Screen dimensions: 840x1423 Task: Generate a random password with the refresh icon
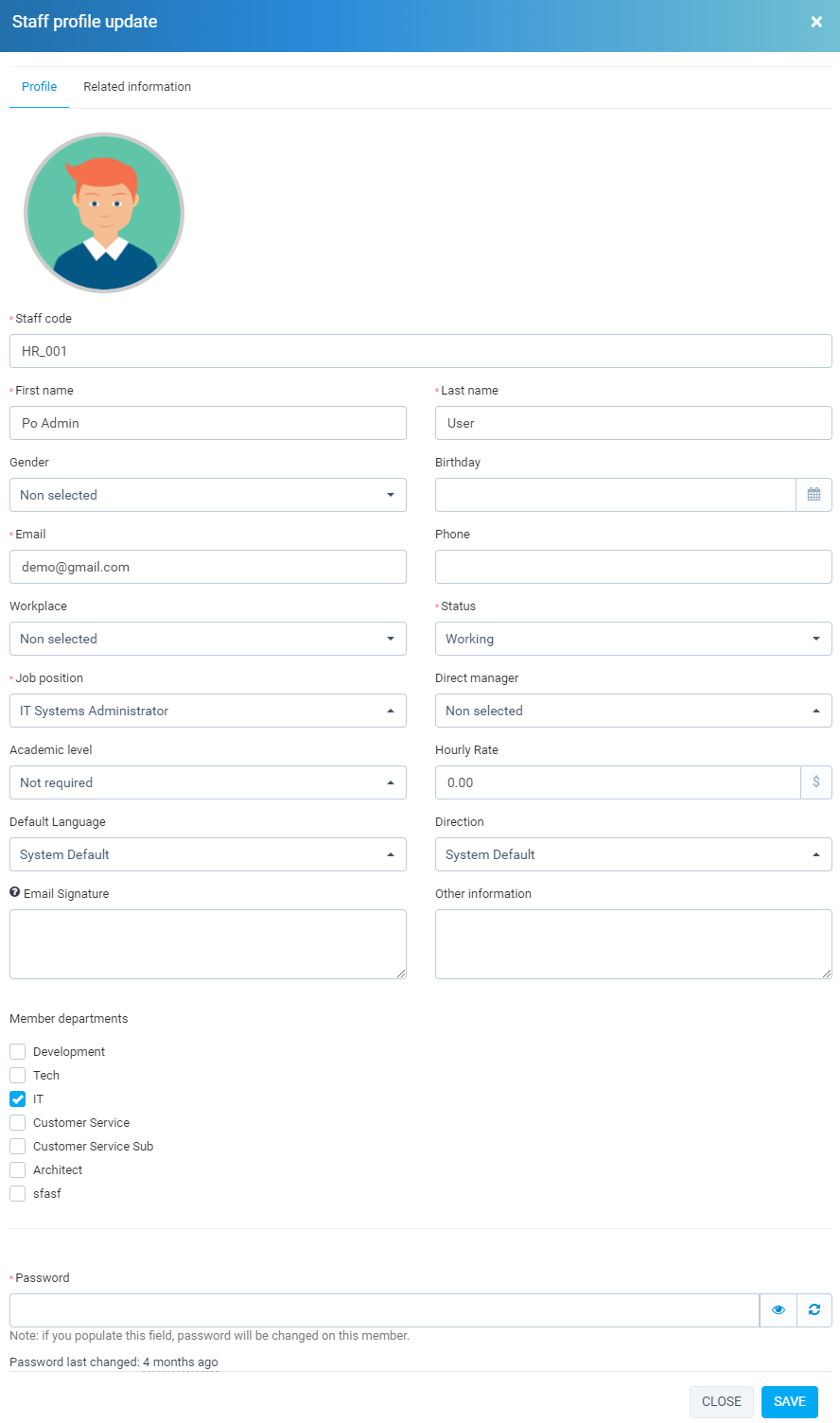pyautogui.click(x=814, y=1309)
